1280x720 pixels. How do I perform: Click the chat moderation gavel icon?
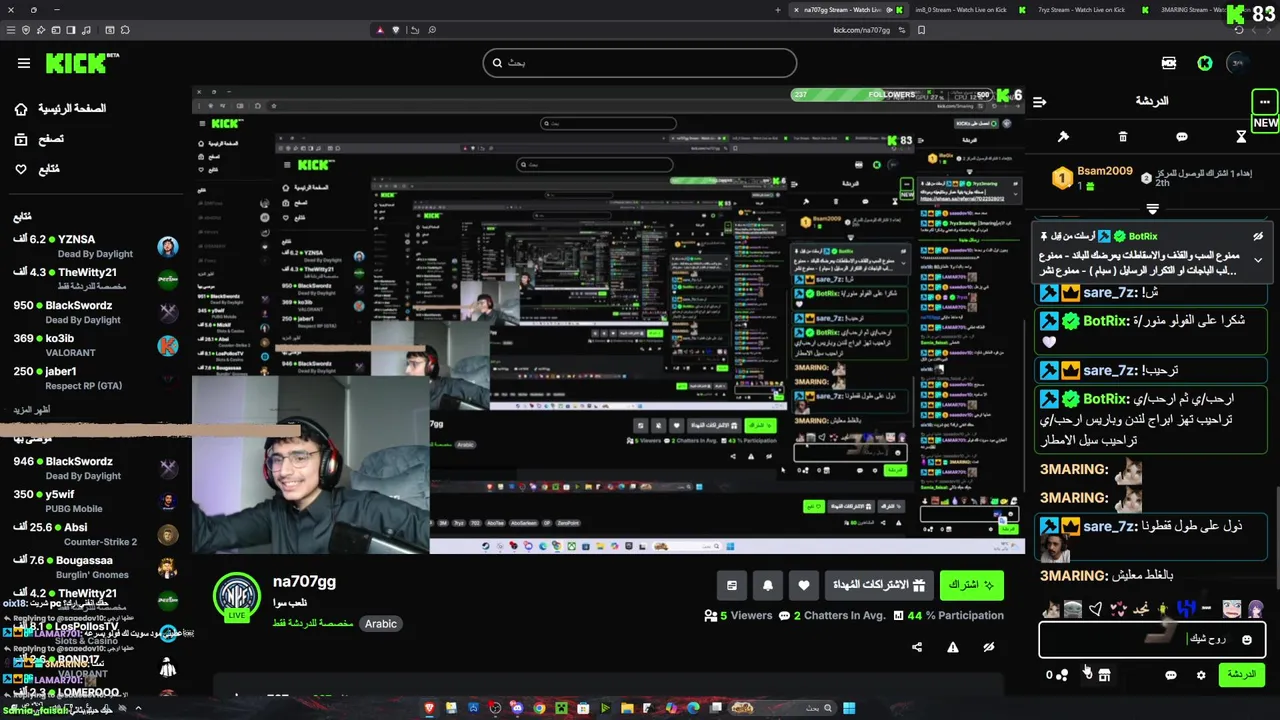(1063, 136)
